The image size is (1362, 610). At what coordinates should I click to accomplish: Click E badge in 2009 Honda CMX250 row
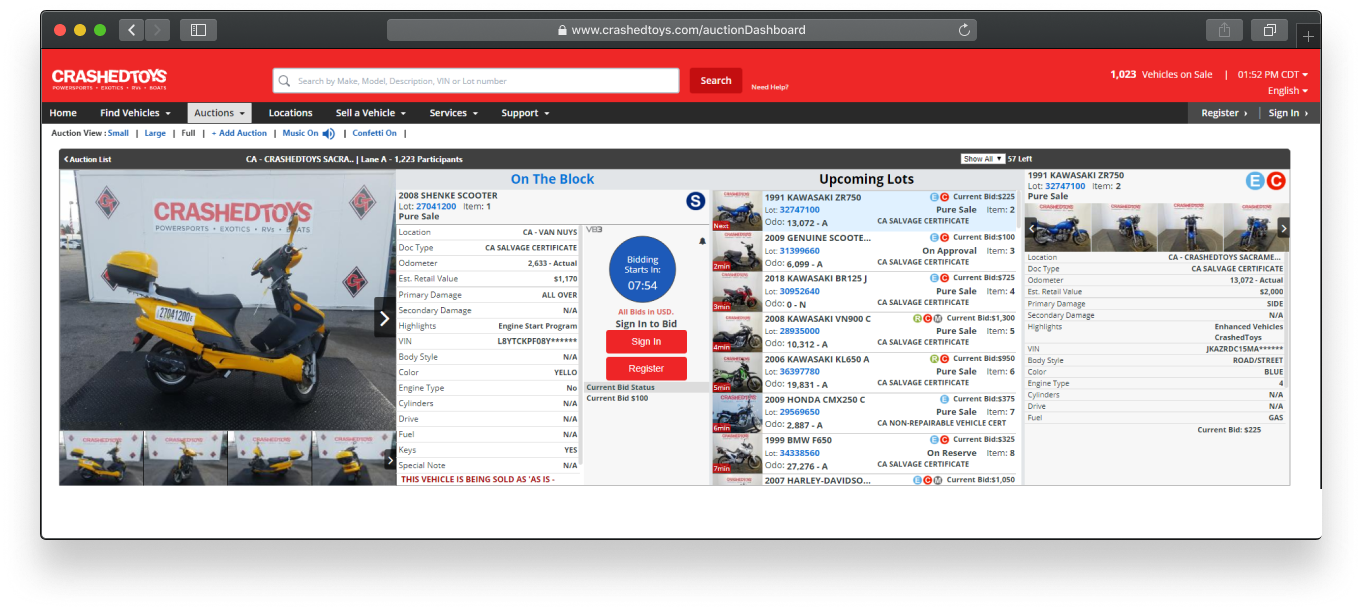tap(945, 399)
